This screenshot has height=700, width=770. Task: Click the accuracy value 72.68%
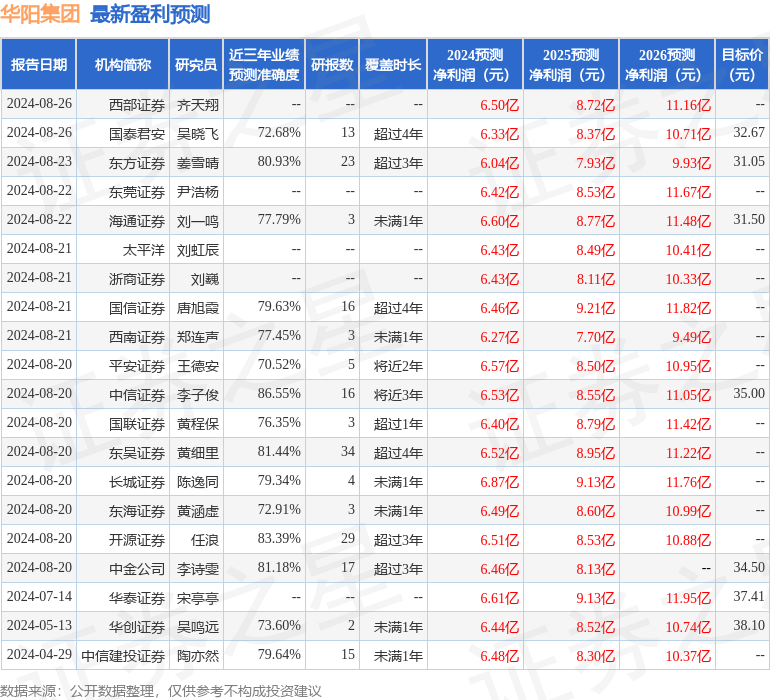279,133
